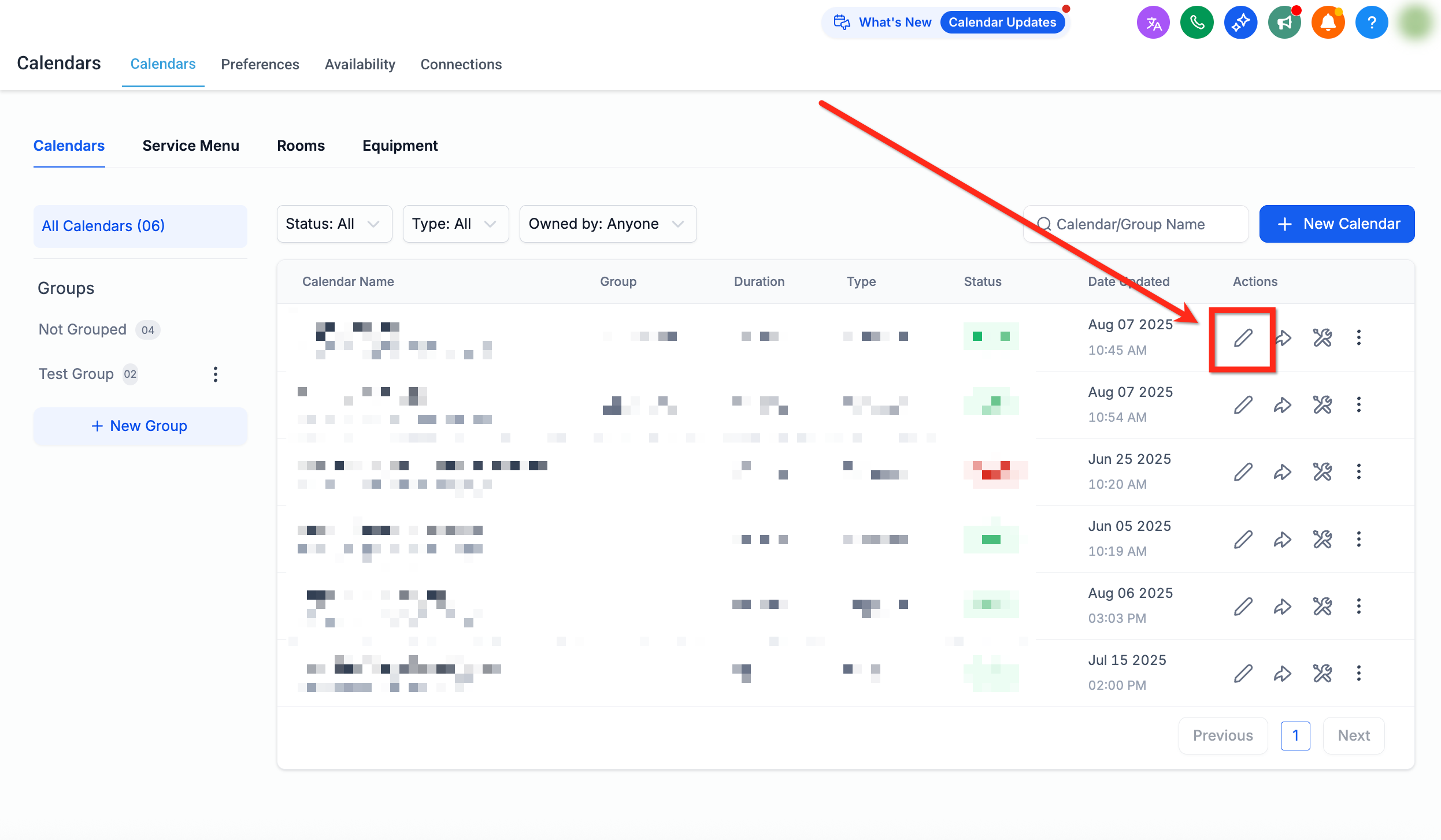Open more options for Aug 07 10:54 AM calendar
The height and width of the screenshot is (840, 1441).
[x=1358, y=405]
